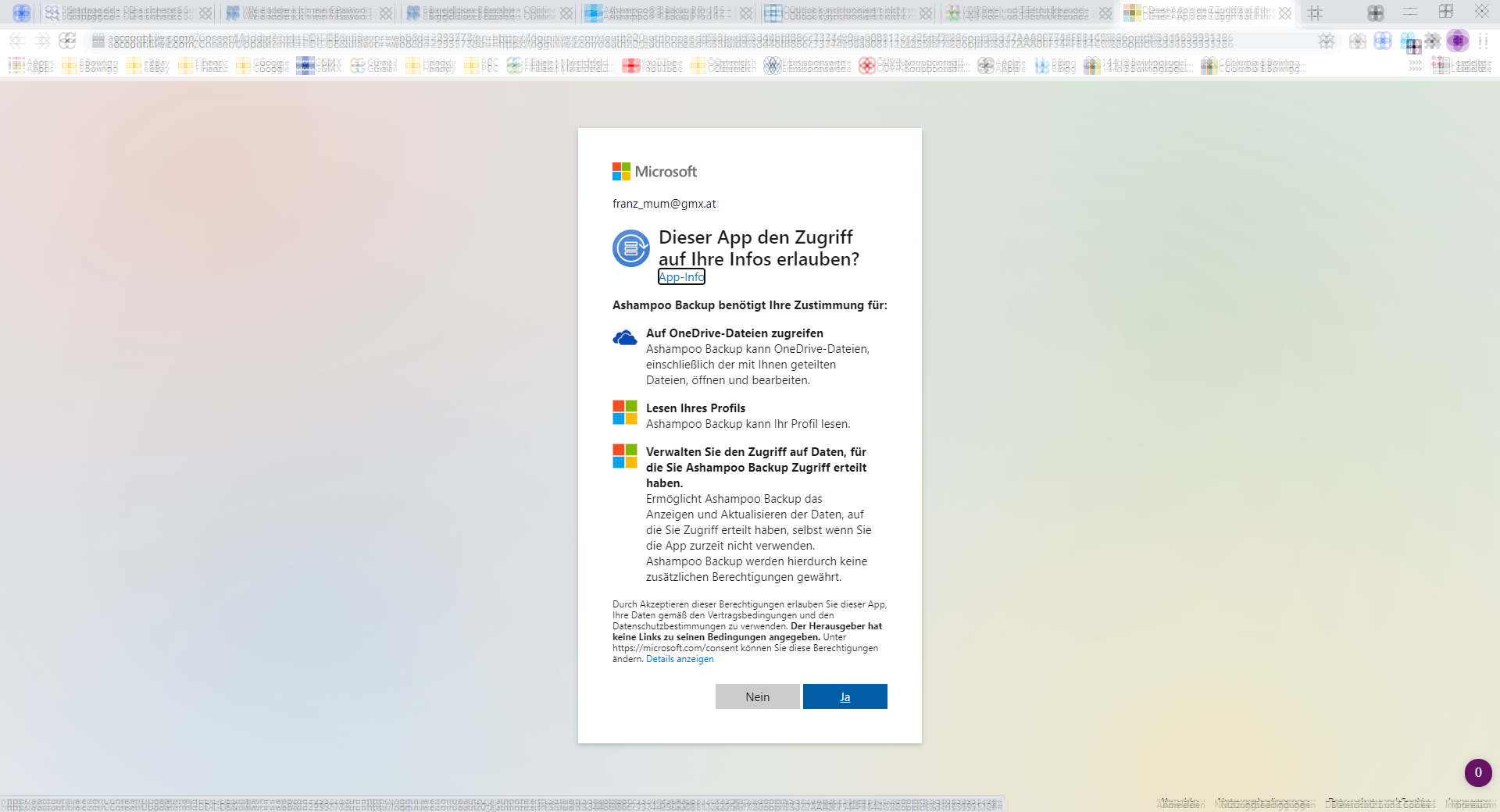Close the Dieser App den Zugriff tab
1500x812 pixels.
pos(1285,13)
